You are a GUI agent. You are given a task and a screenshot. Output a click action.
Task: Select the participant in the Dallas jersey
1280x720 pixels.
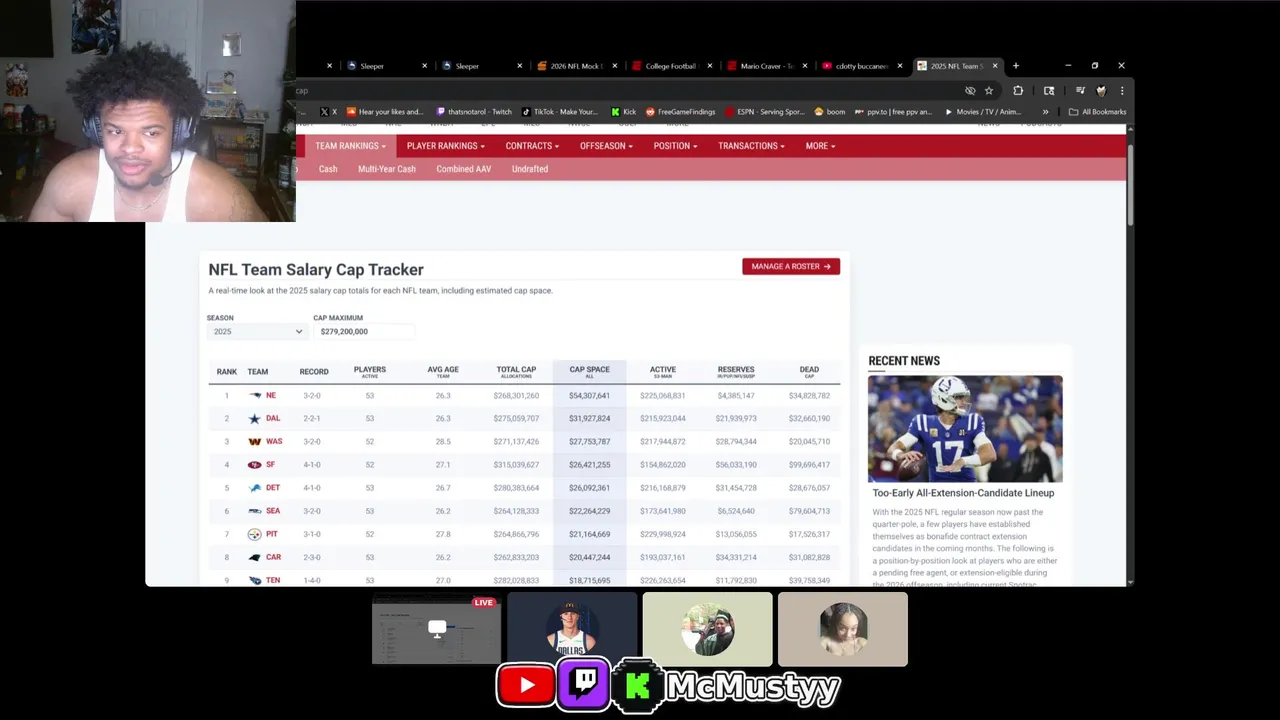click(572, 629)
